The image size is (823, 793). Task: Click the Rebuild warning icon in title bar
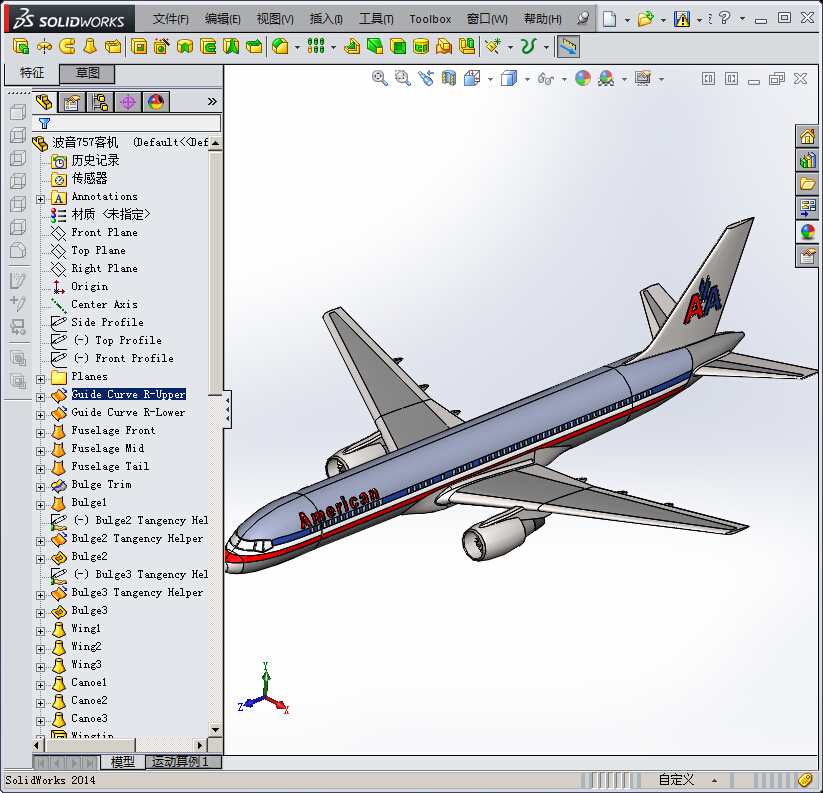point(682,19)
